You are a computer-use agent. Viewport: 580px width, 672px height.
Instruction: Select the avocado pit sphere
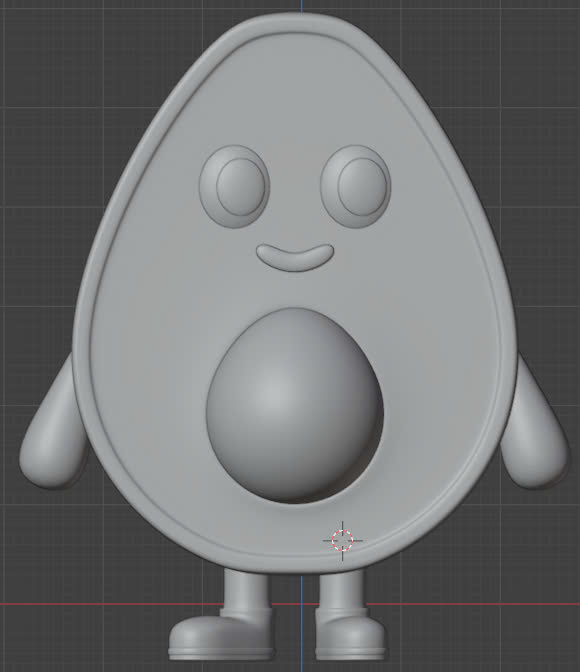coord(295,405)
